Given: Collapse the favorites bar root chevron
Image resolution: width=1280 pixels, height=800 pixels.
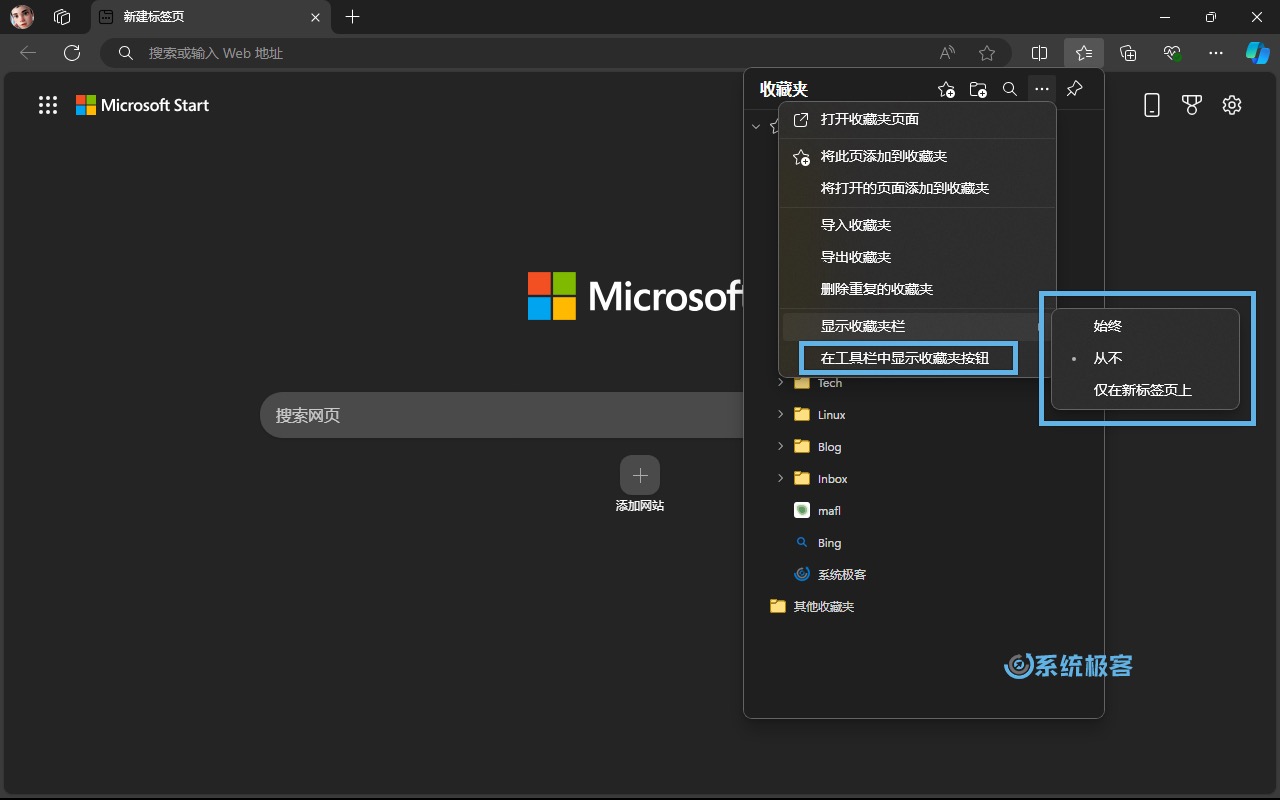Looking at the screenshot, I should [x=757, y=127].
